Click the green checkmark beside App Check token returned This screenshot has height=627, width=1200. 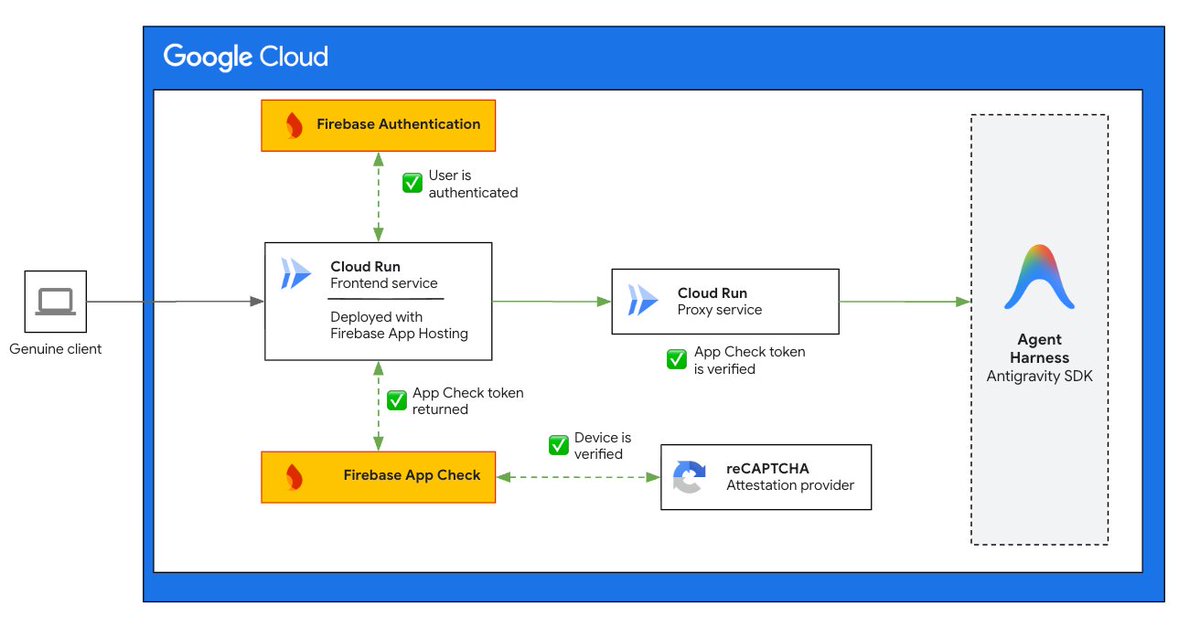tap(397, 400)
